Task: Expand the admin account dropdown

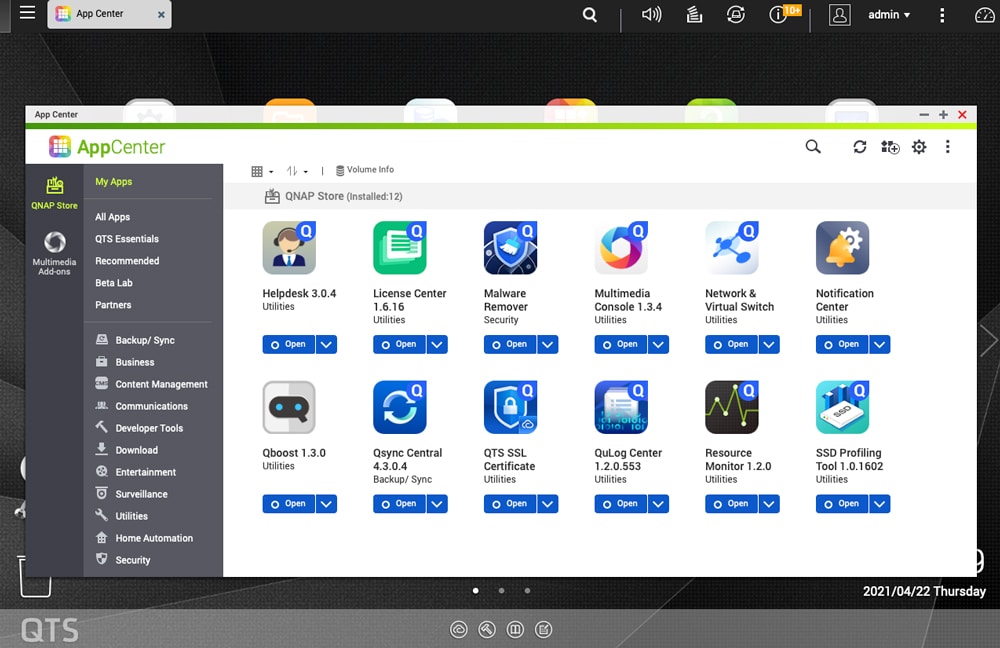Action: [x=889, y=15]
